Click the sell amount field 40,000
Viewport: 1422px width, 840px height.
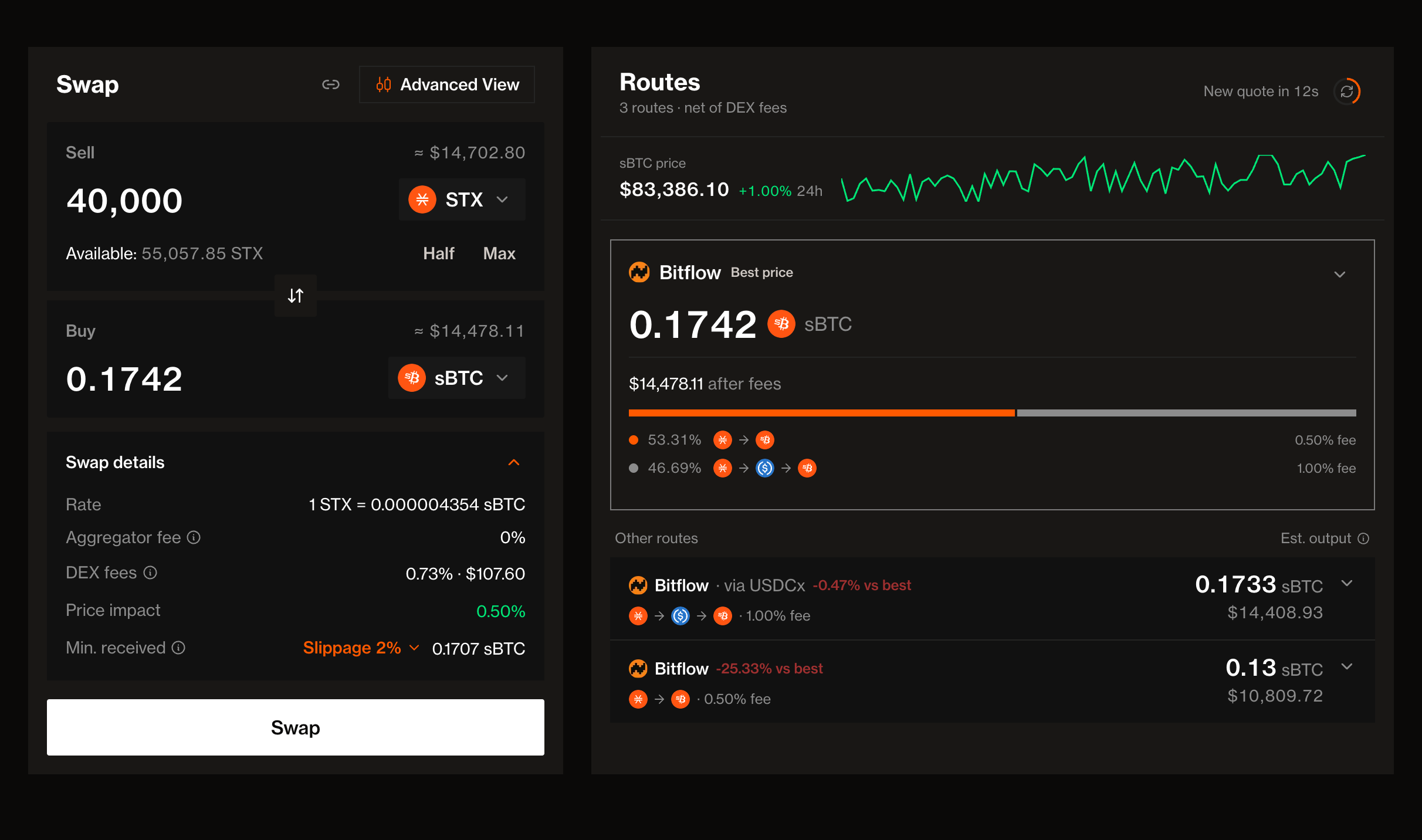click(x=124, y=201)
